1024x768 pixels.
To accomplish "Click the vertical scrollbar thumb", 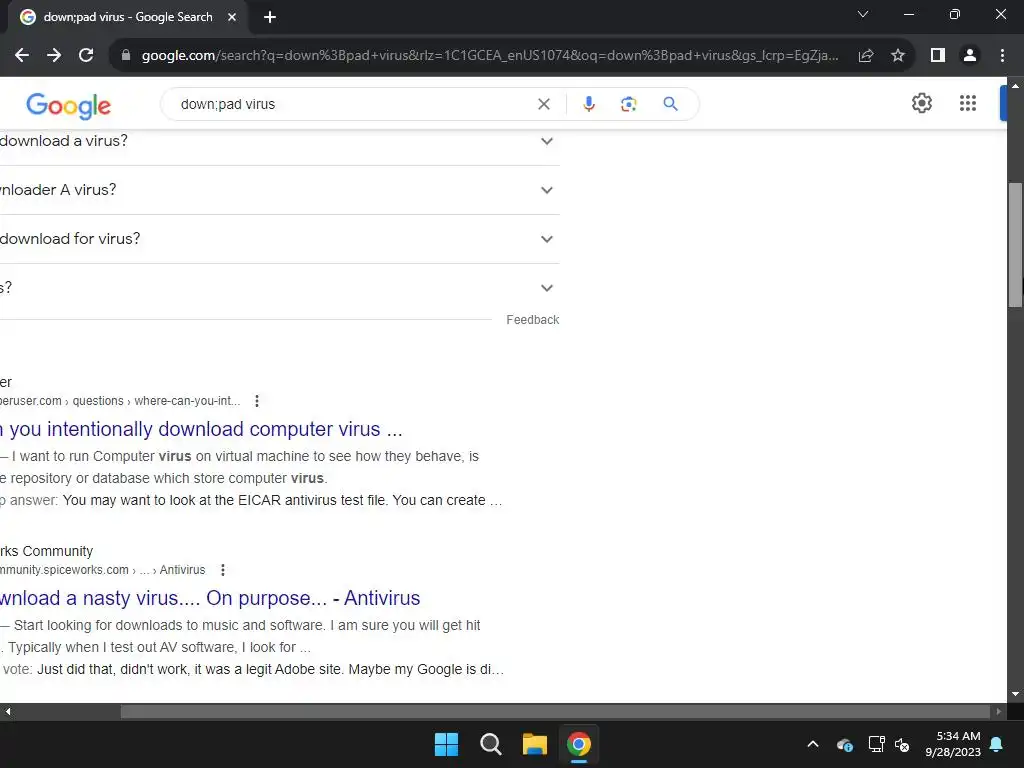I will tap(1015, 245).
